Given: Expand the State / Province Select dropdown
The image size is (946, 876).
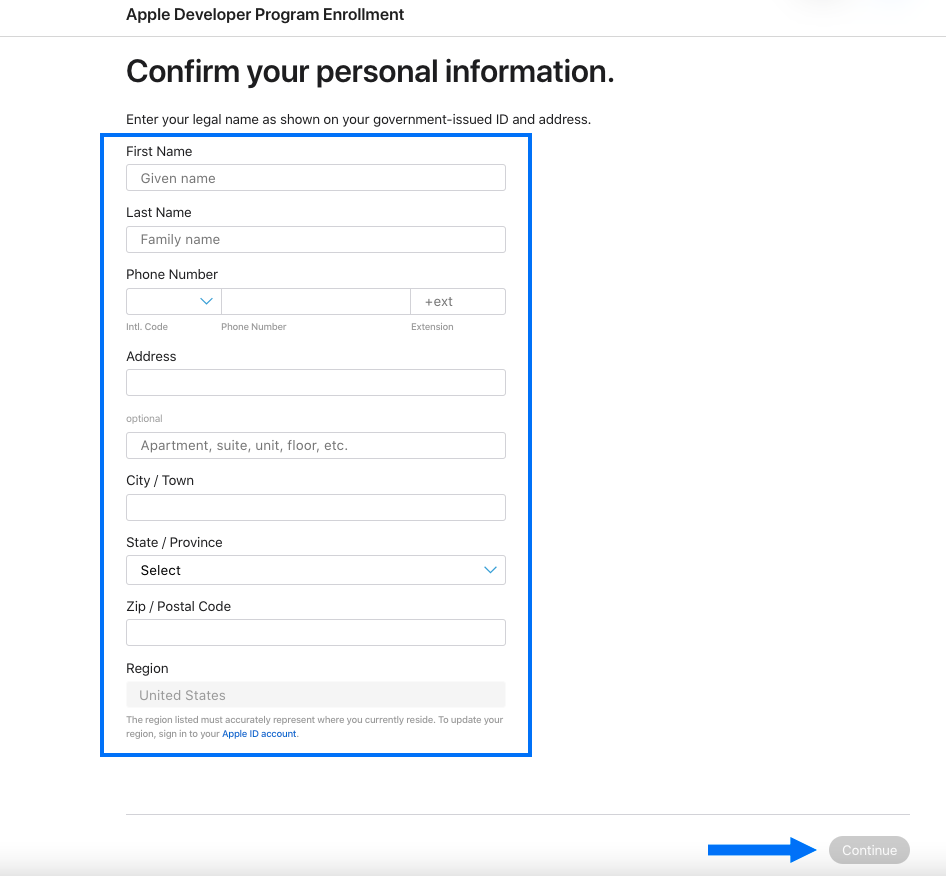Looking at the screenshot, I should (300, 570).
